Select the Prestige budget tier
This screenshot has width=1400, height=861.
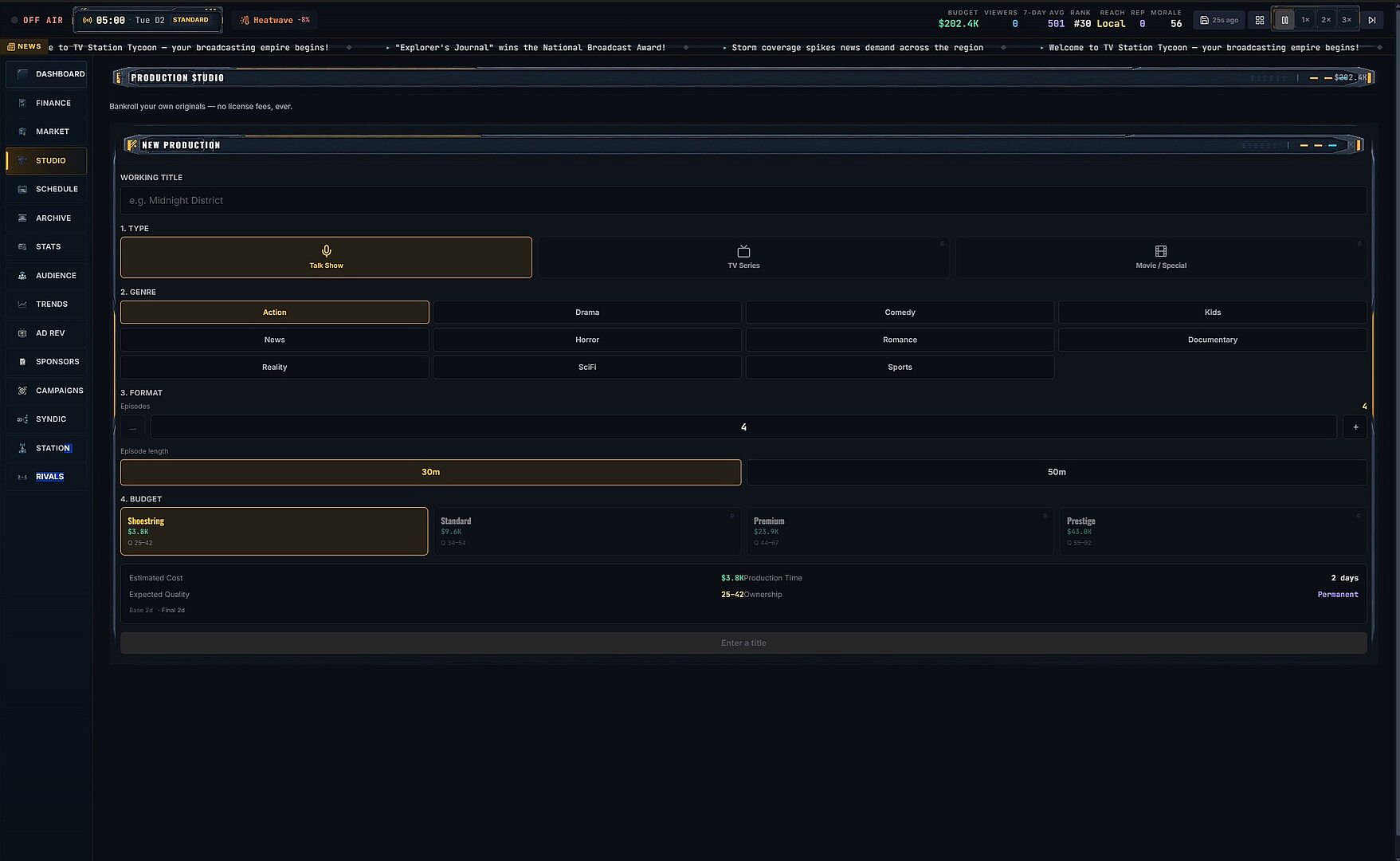pyautogui.click(x=1212, y=531)
